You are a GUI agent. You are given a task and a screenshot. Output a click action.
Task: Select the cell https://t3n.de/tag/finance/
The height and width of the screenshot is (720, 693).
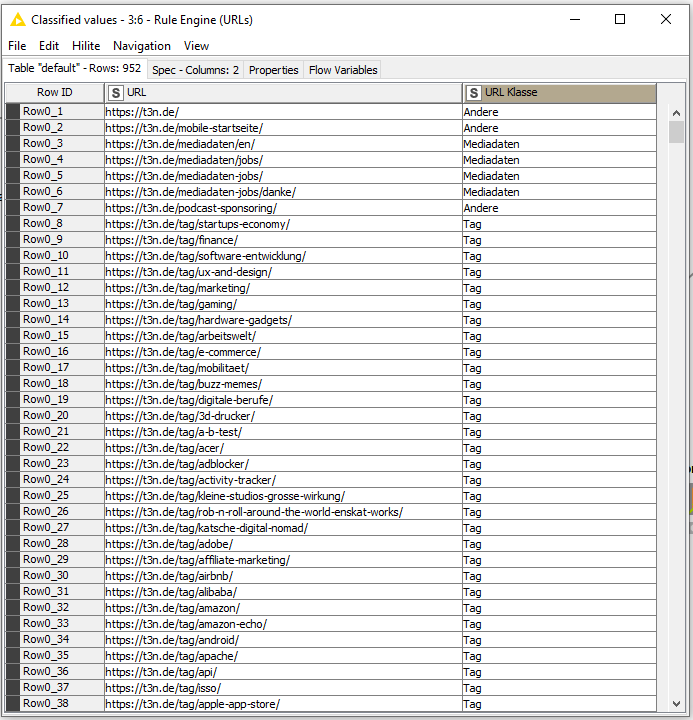[x=283, y=240]
